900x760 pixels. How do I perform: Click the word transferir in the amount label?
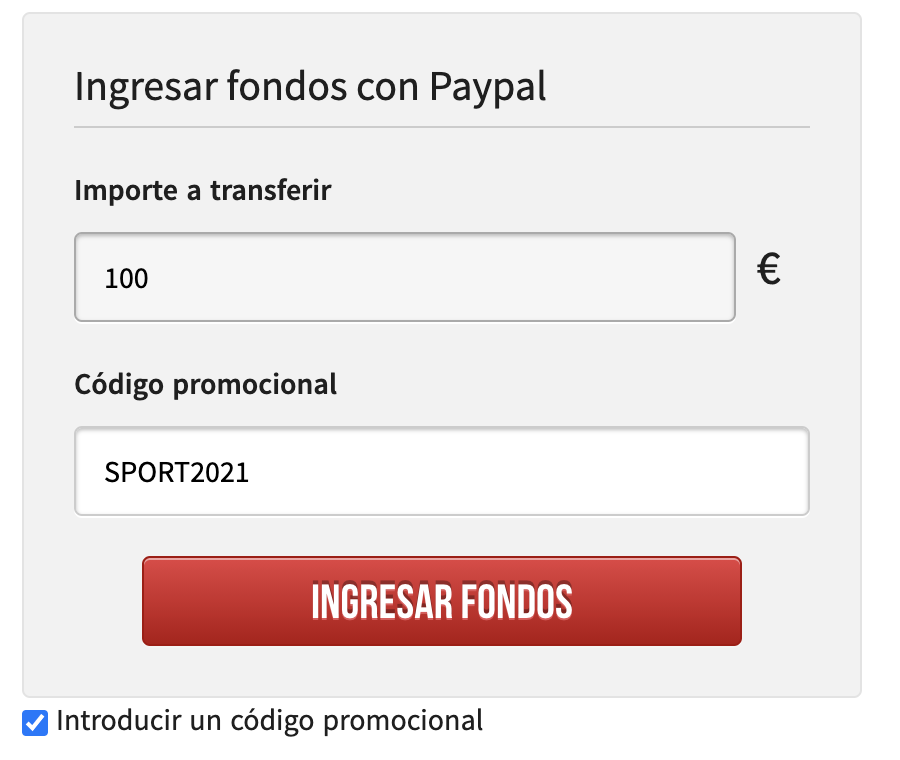270,190
